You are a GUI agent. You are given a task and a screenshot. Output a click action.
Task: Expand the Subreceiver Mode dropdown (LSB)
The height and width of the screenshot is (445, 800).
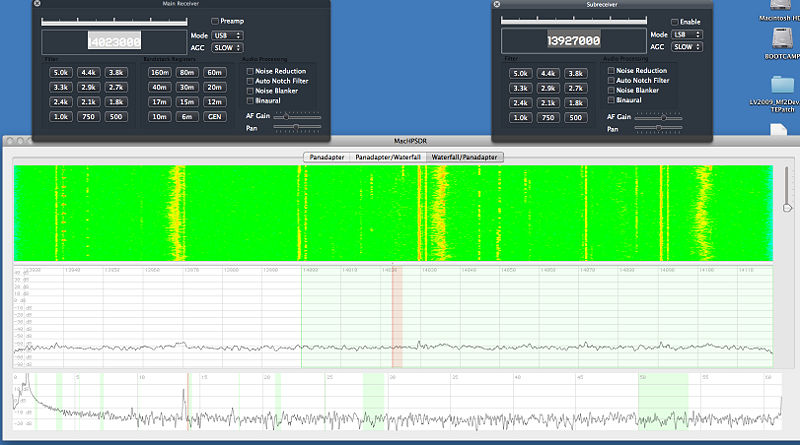click(686, 35)
